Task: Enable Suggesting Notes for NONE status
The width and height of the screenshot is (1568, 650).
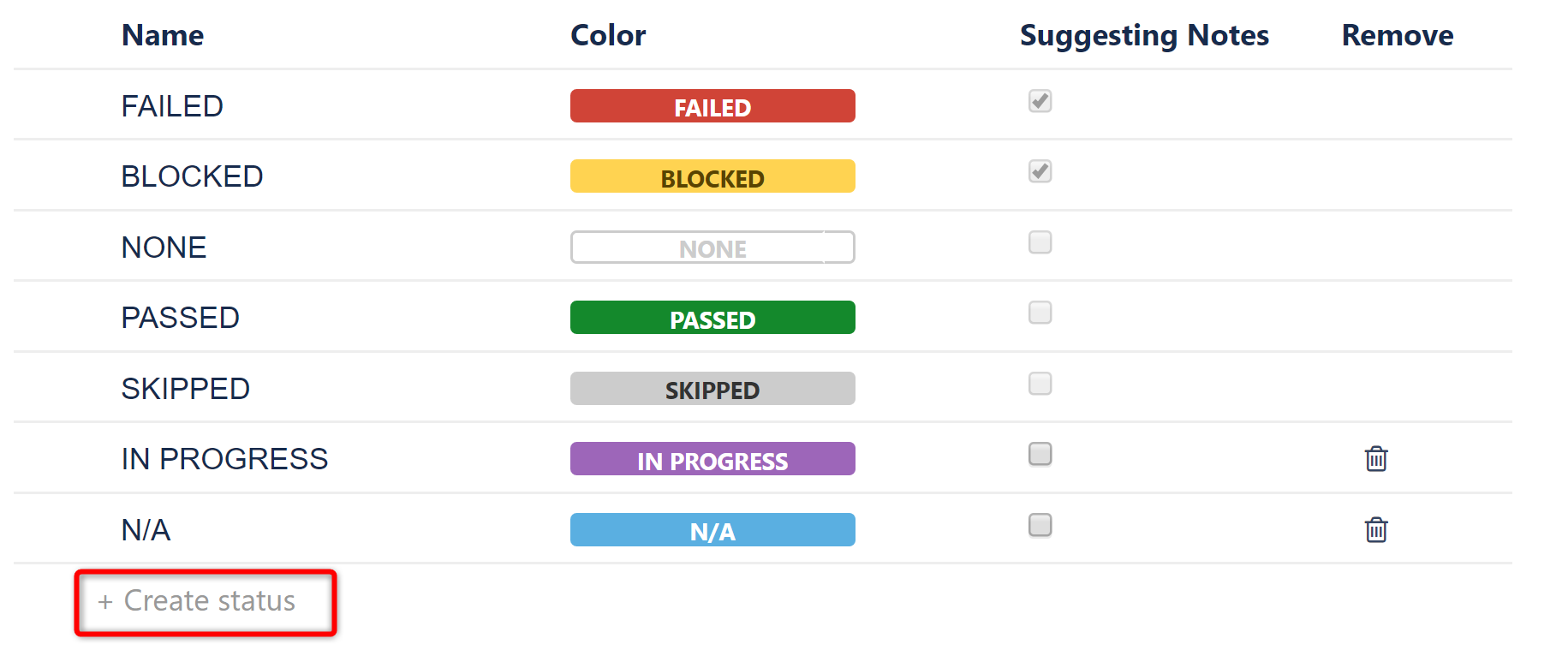Action: coord(1040,242)
